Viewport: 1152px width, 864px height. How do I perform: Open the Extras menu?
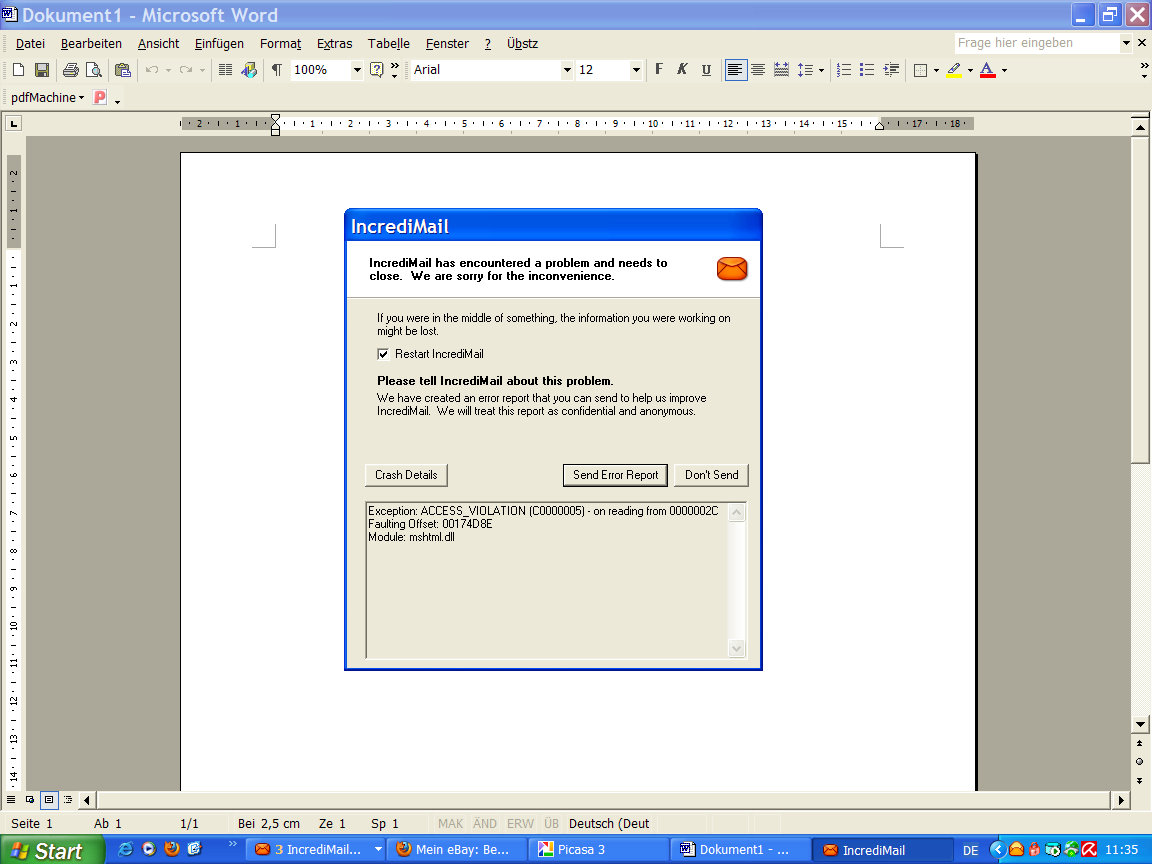click(x=334, y=44)
